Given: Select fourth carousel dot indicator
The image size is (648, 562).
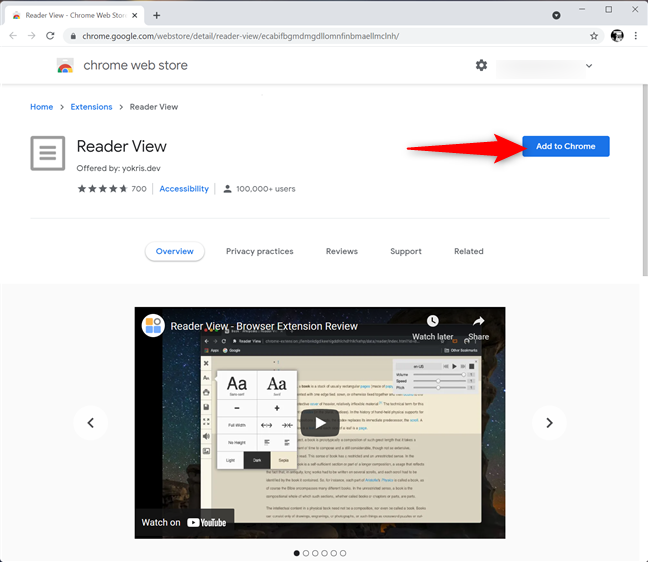Looking at the screenshot, I should pos(324,553).
